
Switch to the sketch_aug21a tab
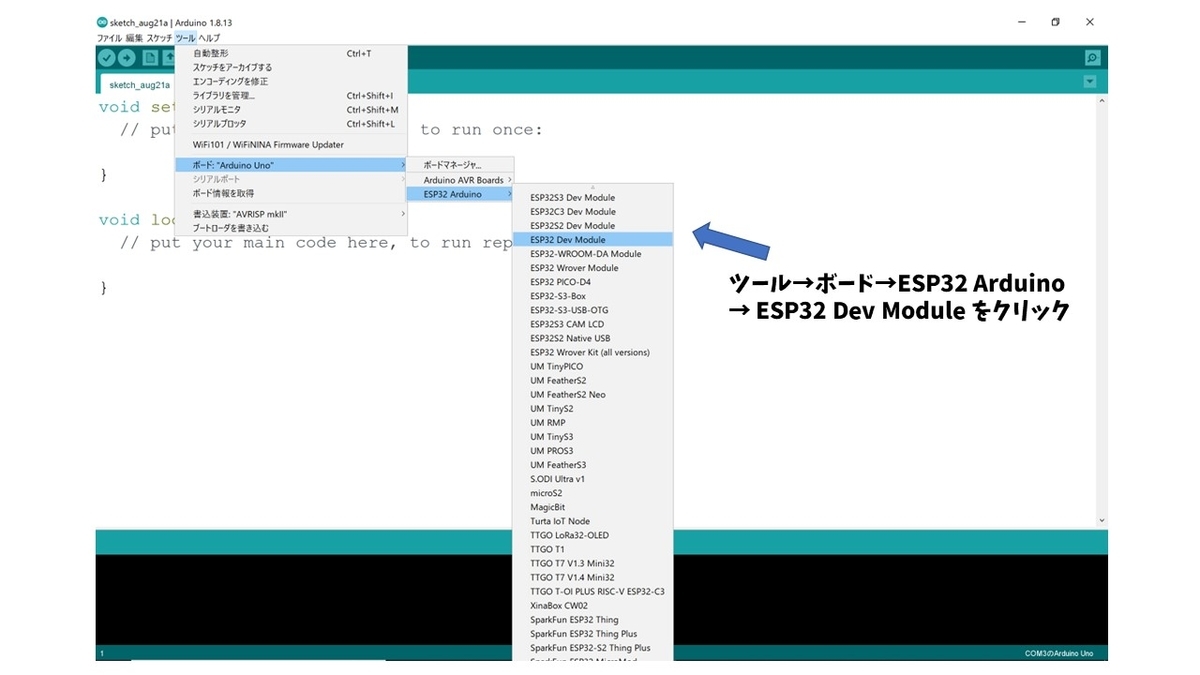(x=138, y=85)
